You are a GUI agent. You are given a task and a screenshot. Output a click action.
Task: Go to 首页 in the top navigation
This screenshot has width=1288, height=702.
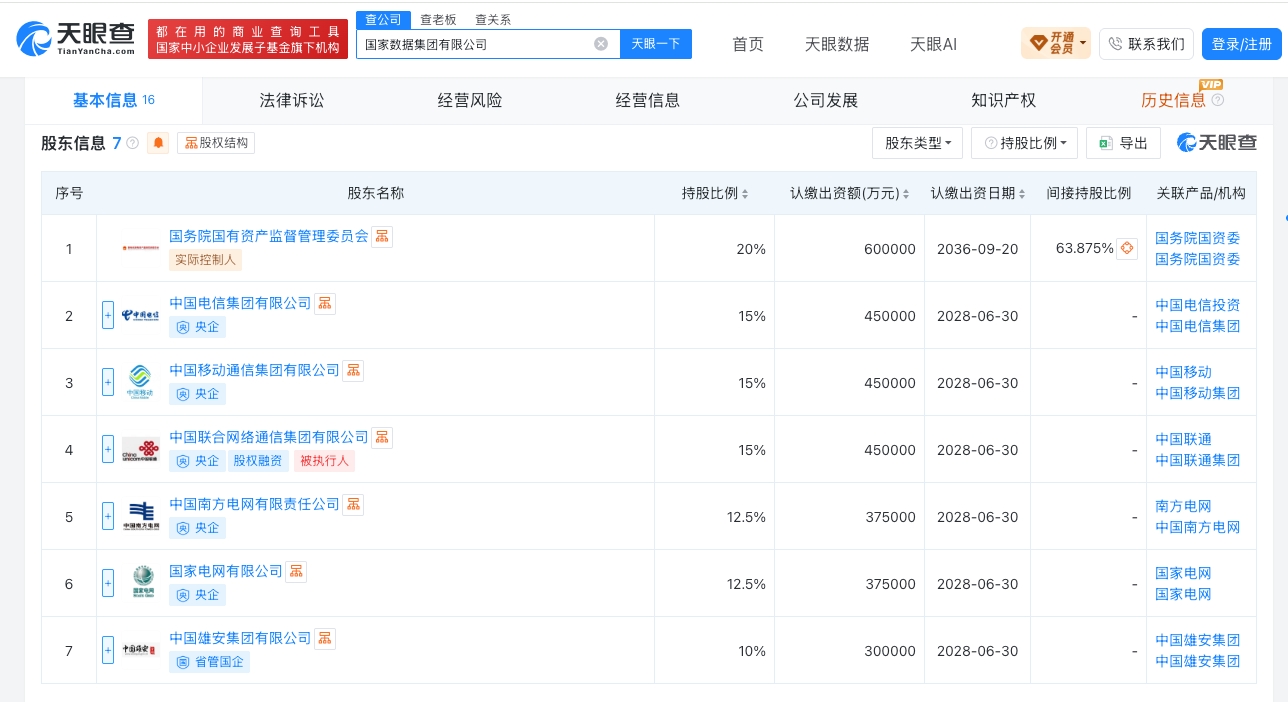748,44
